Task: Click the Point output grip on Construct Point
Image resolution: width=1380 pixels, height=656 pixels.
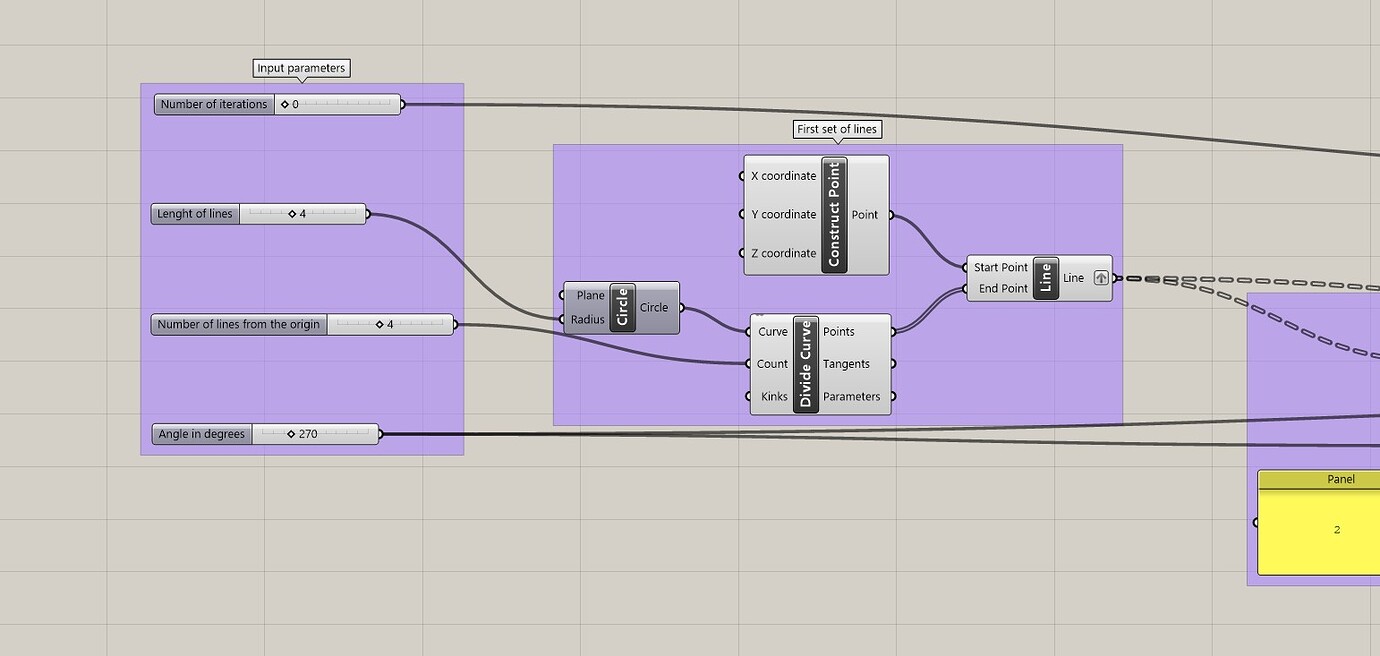Action: click(891, 214)
